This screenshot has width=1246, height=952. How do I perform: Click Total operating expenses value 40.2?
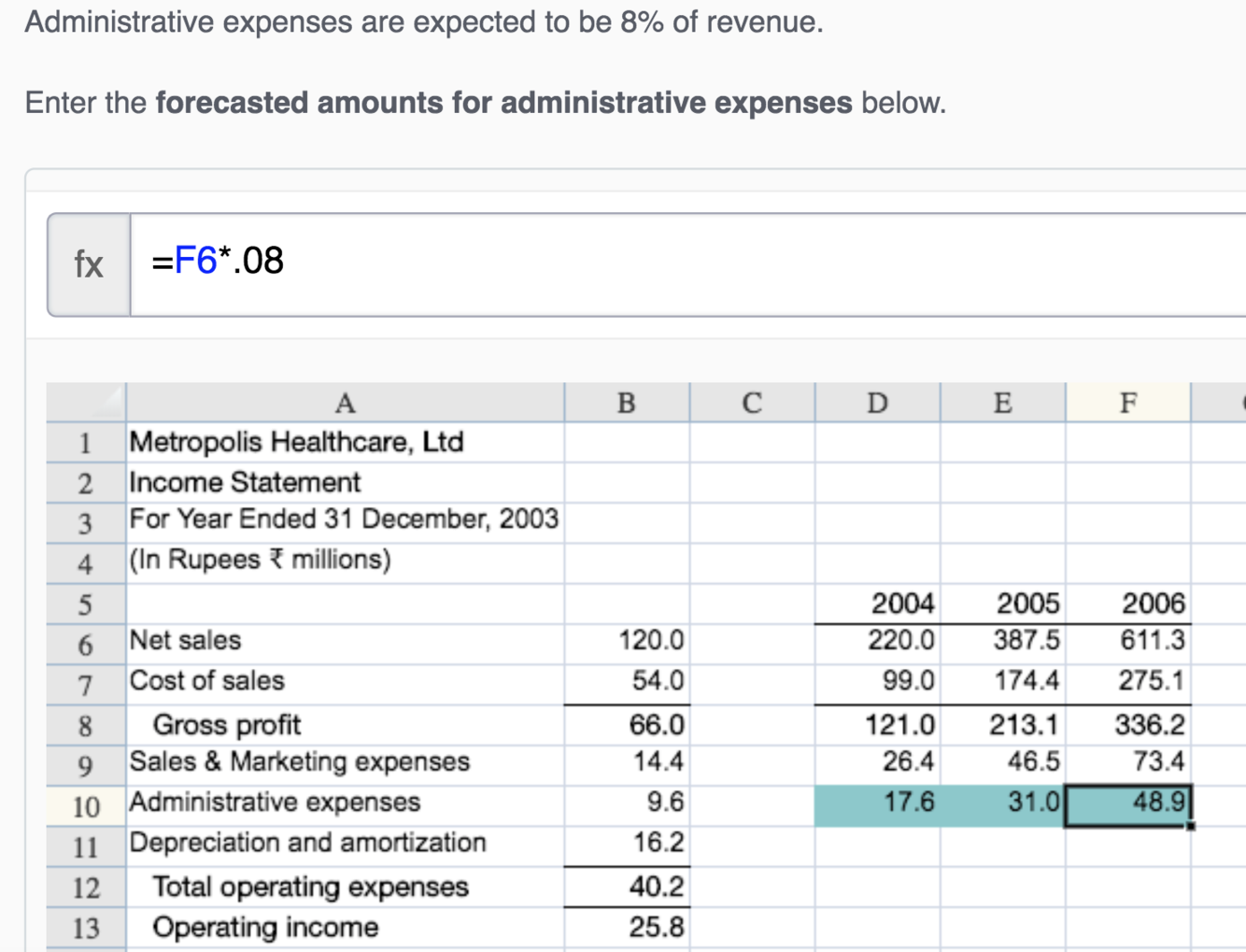point(627,888)
